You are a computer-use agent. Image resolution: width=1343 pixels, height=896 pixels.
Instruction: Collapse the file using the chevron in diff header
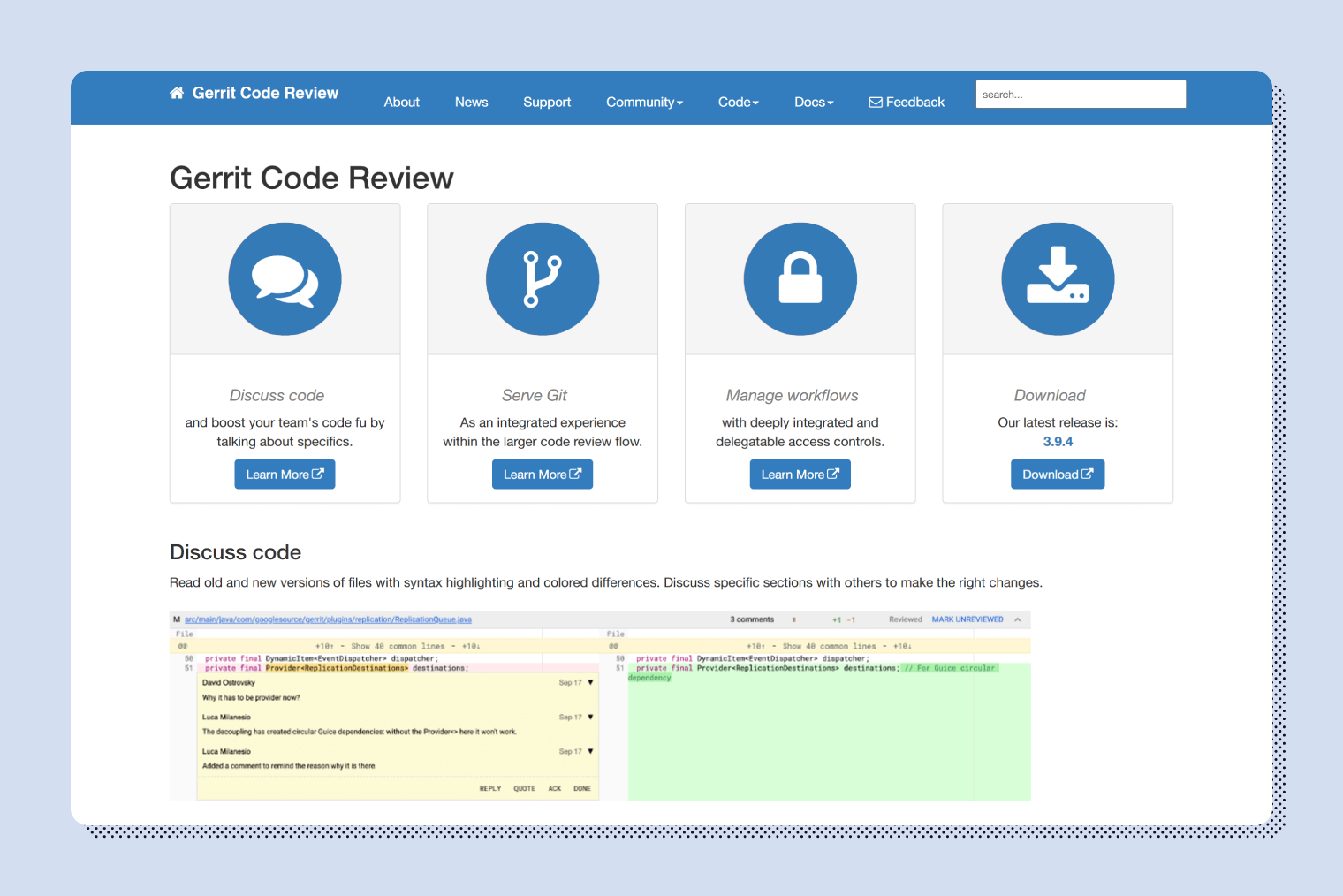(x=1018, y=619)
